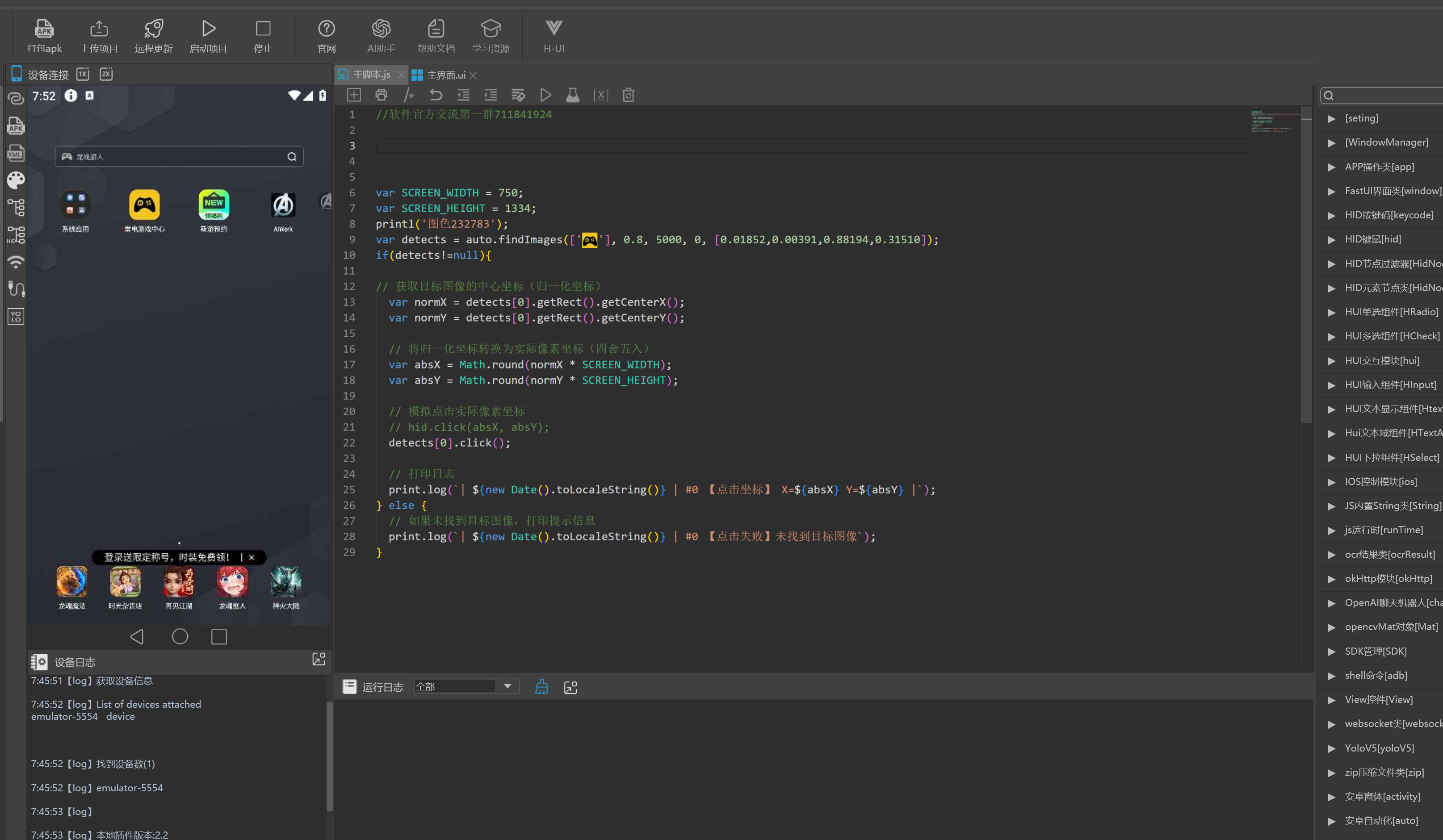
Task: Set device view to 2X scale
Action: pos(106,74)
